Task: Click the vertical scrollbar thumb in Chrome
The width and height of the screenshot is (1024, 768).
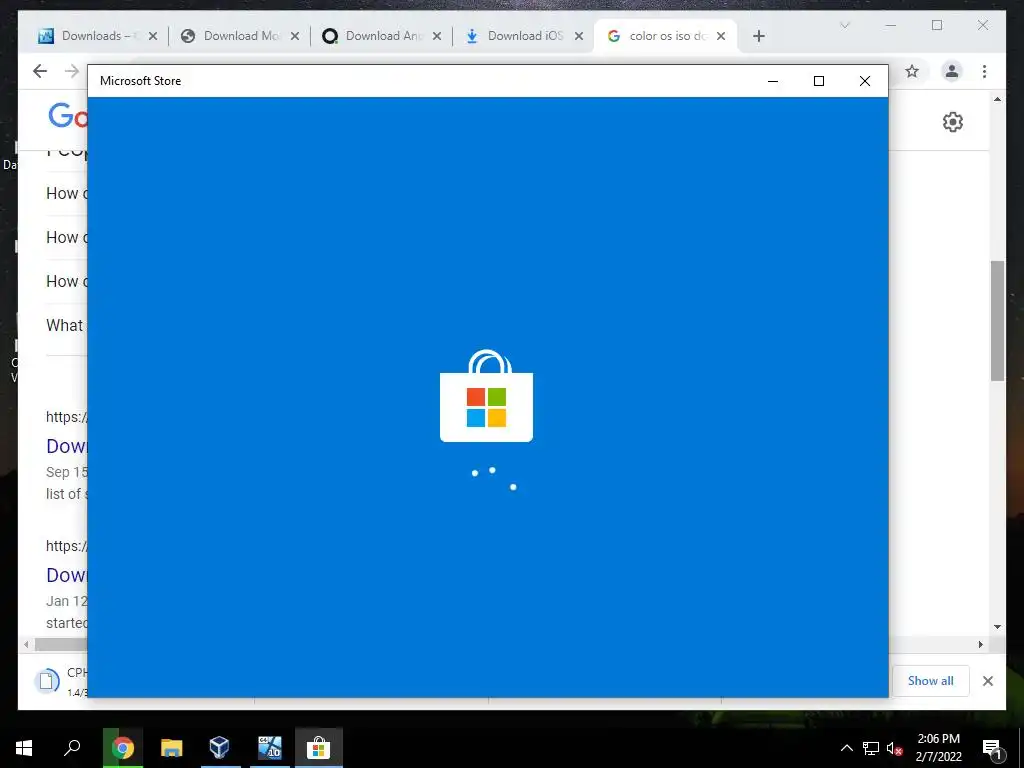Action: pyautogui.click(x=997, y=321)
